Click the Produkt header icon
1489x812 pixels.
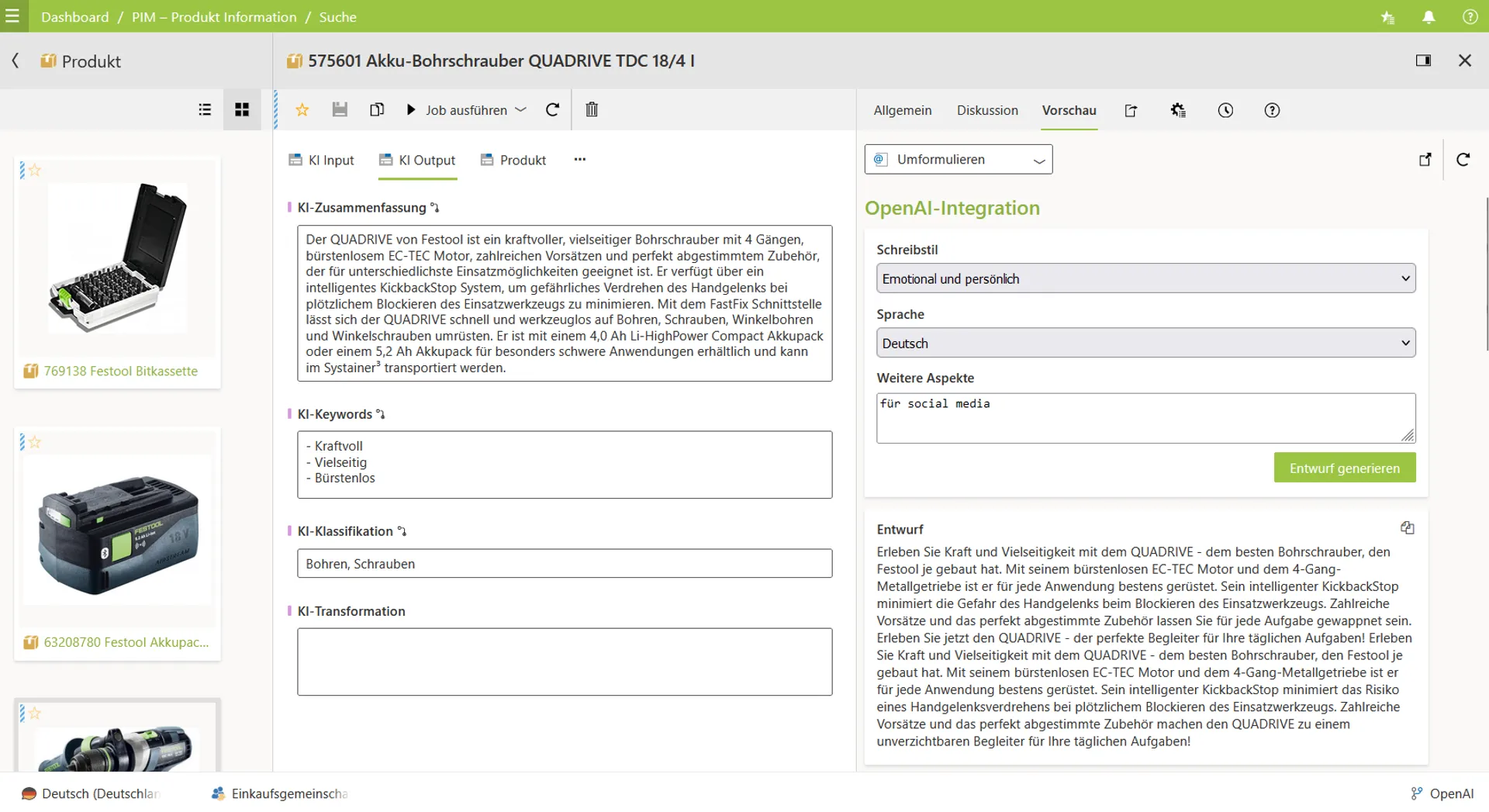tap(48, 60)
